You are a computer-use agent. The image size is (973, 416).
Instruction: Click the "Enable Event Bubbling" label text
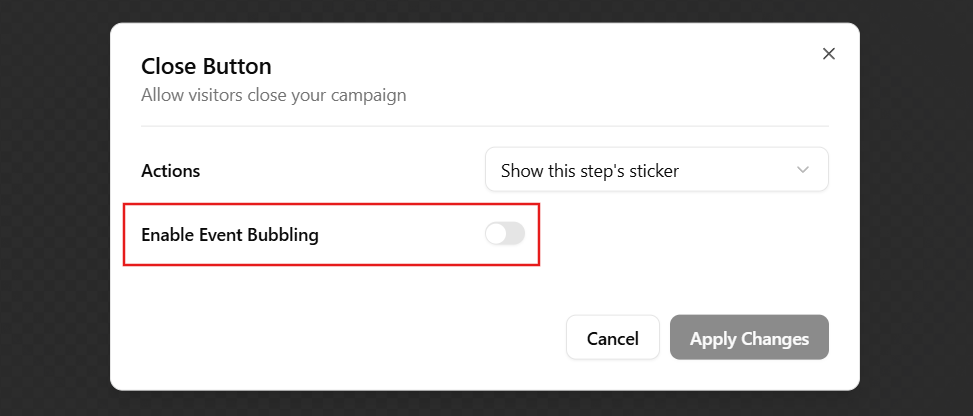point(230,235)
